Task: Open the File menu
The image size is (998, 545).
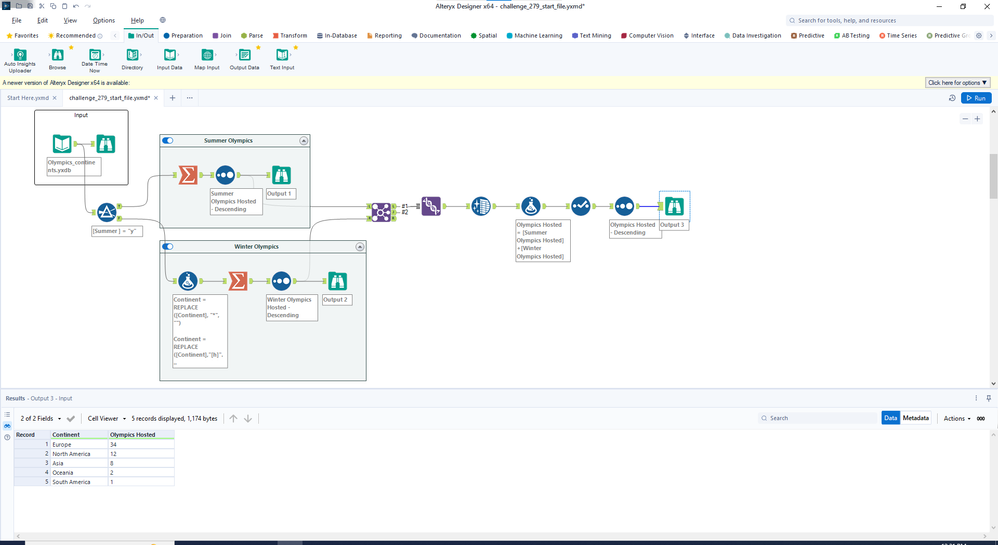Action: pyautogui.click(x=17, y=20)
